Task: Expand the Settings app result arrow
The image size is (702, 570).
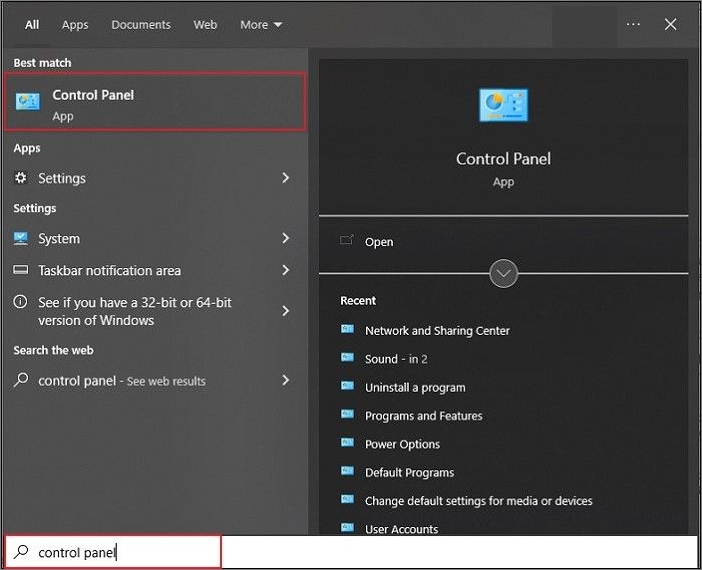Action: click(286, 178)
